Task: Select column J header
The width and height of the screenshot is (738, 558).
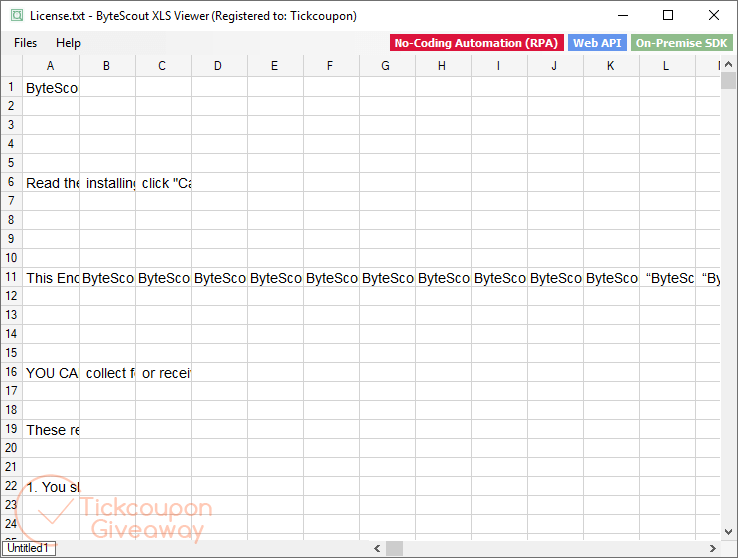Action: tap(555, 66)
